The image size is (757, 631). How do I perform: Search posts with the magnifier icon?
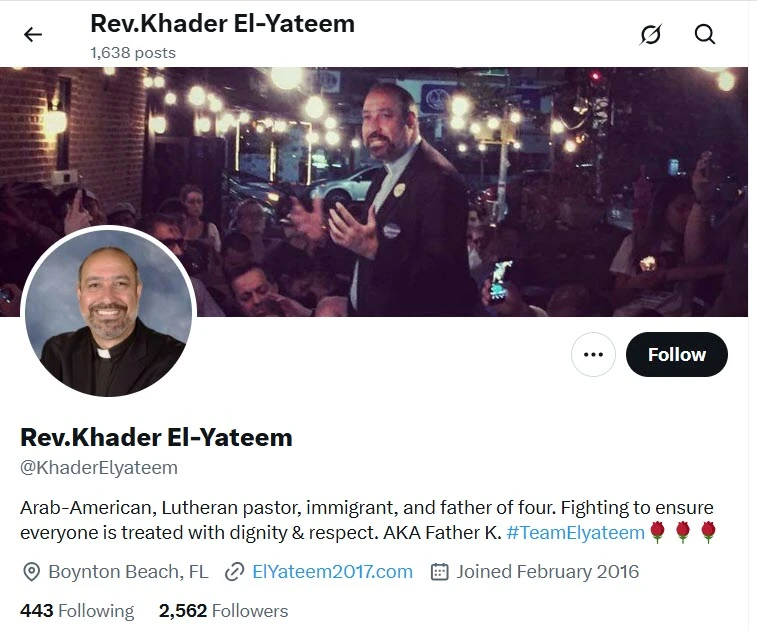[x=704, y=35]
